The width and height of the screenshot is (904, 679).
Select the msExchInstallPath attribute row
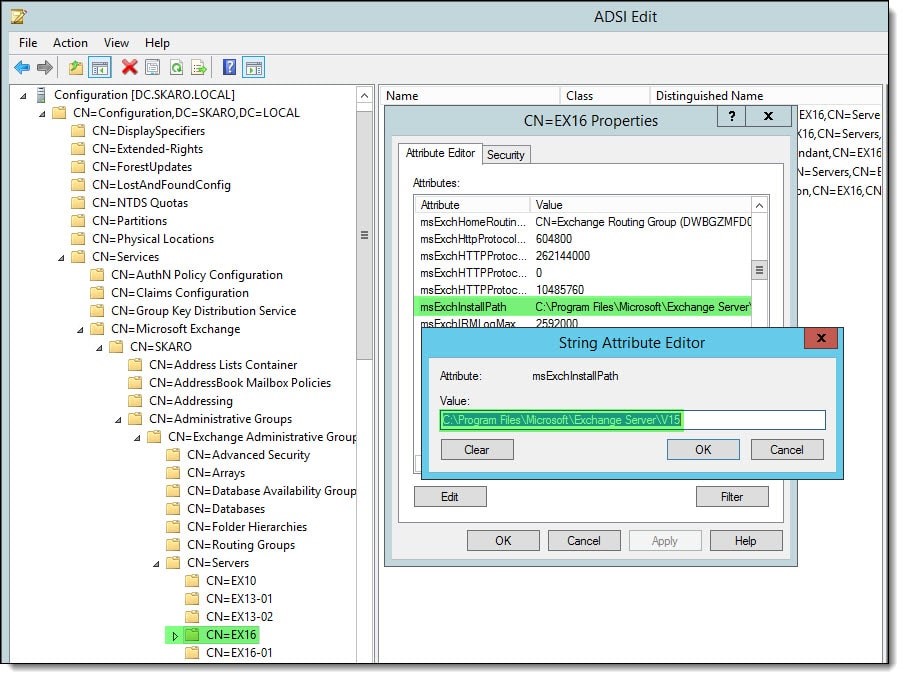[x=583, y=307]
